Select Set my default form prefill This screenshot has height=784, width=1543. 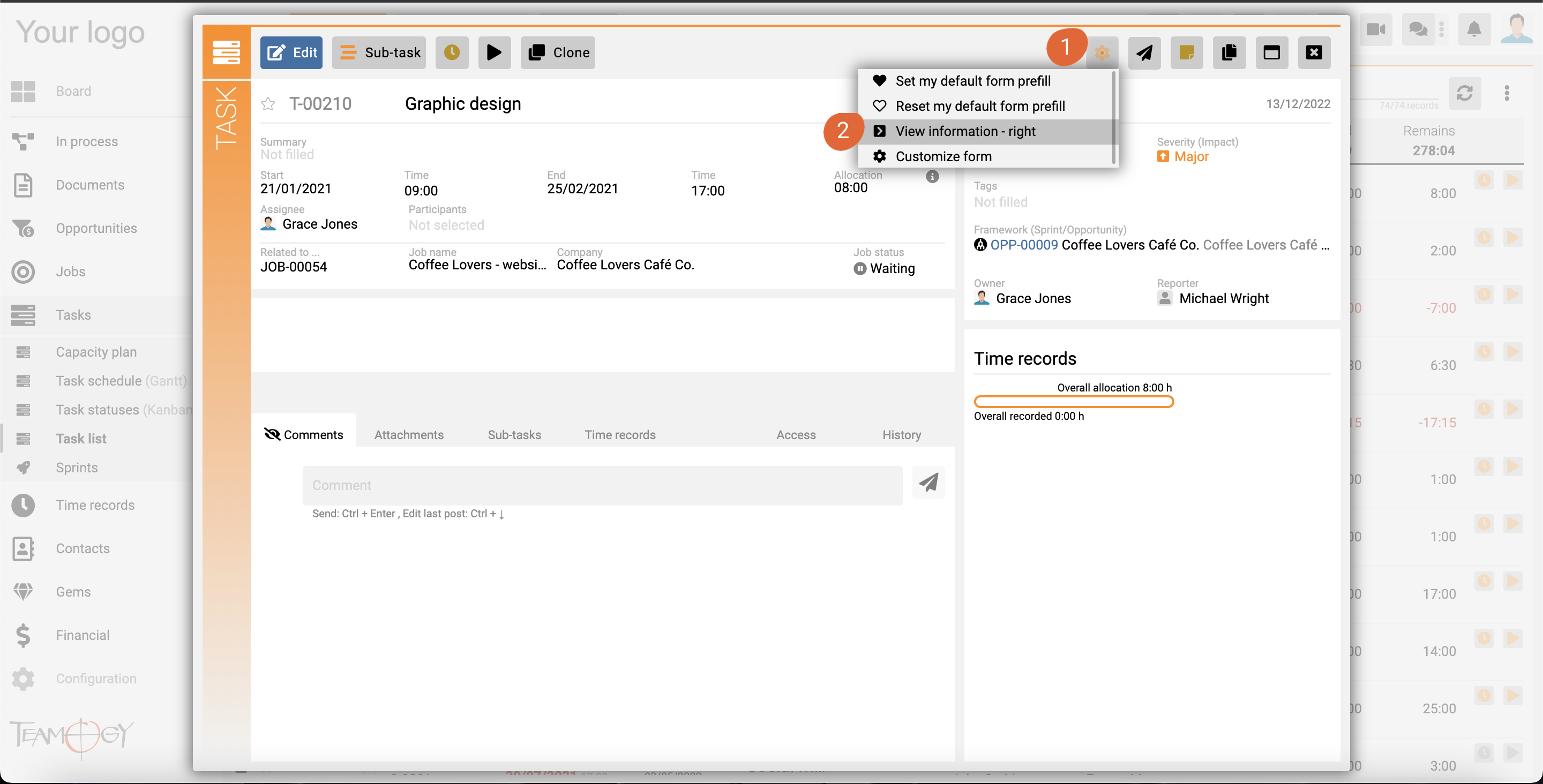tap(985, 81)
